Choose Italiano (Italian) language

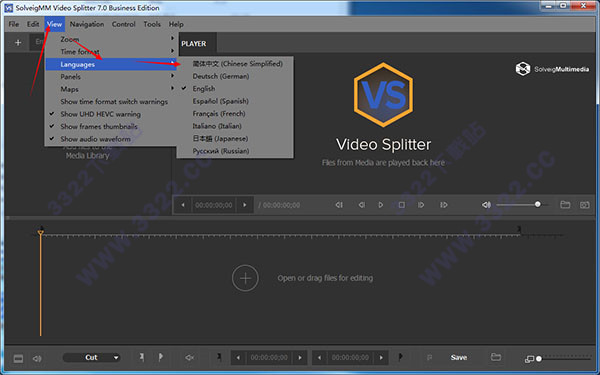coord(235,126)
